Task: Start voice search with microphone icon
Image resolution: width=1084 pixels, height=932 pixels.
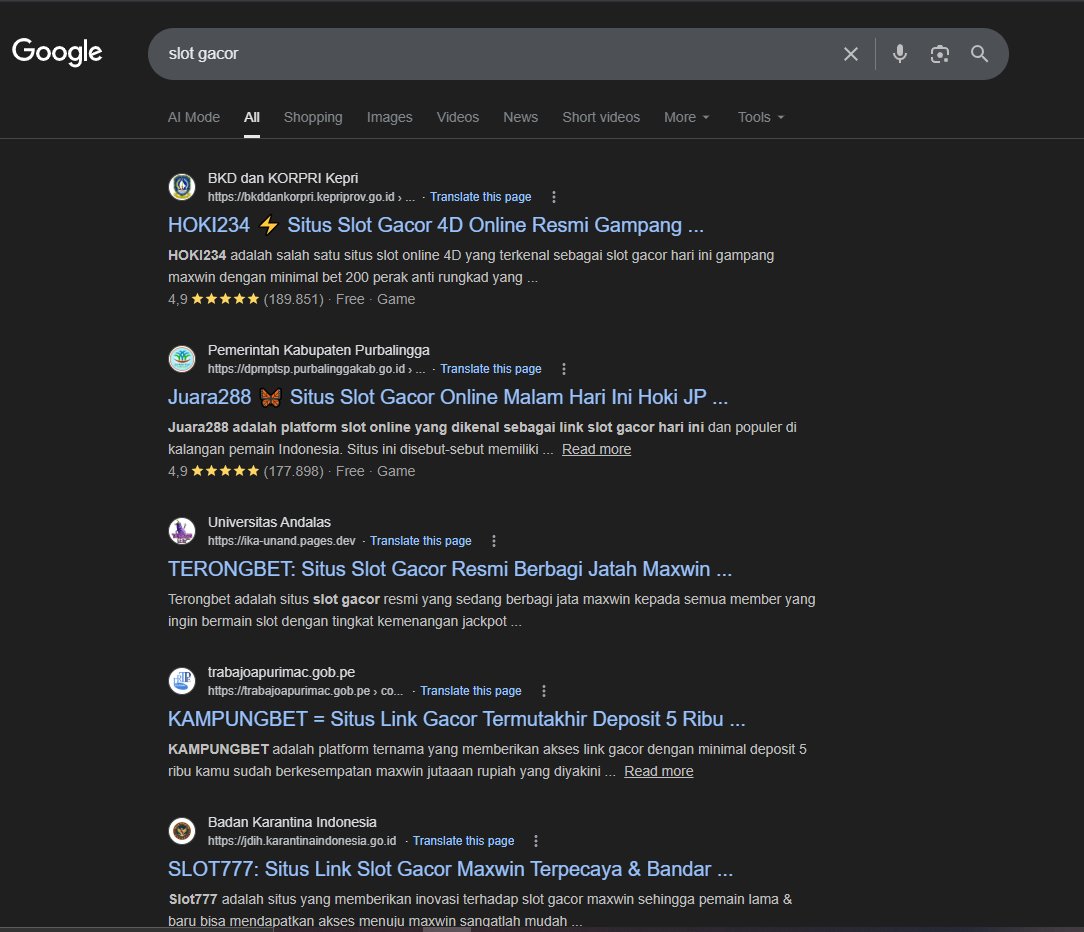Action: tap(899, 54)
